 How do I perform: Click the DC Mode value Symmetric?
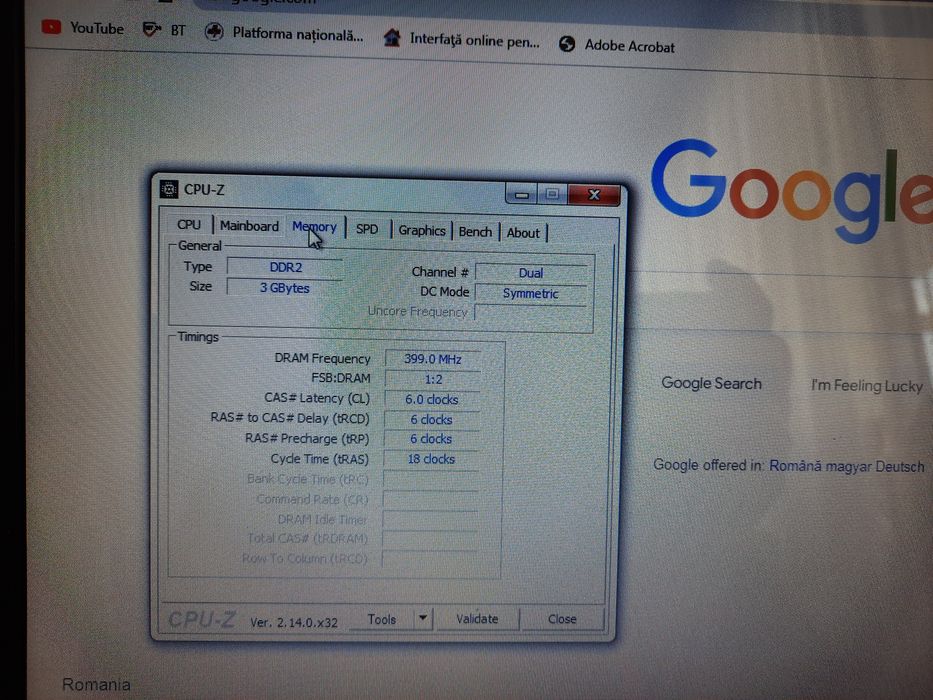[531, 293]
